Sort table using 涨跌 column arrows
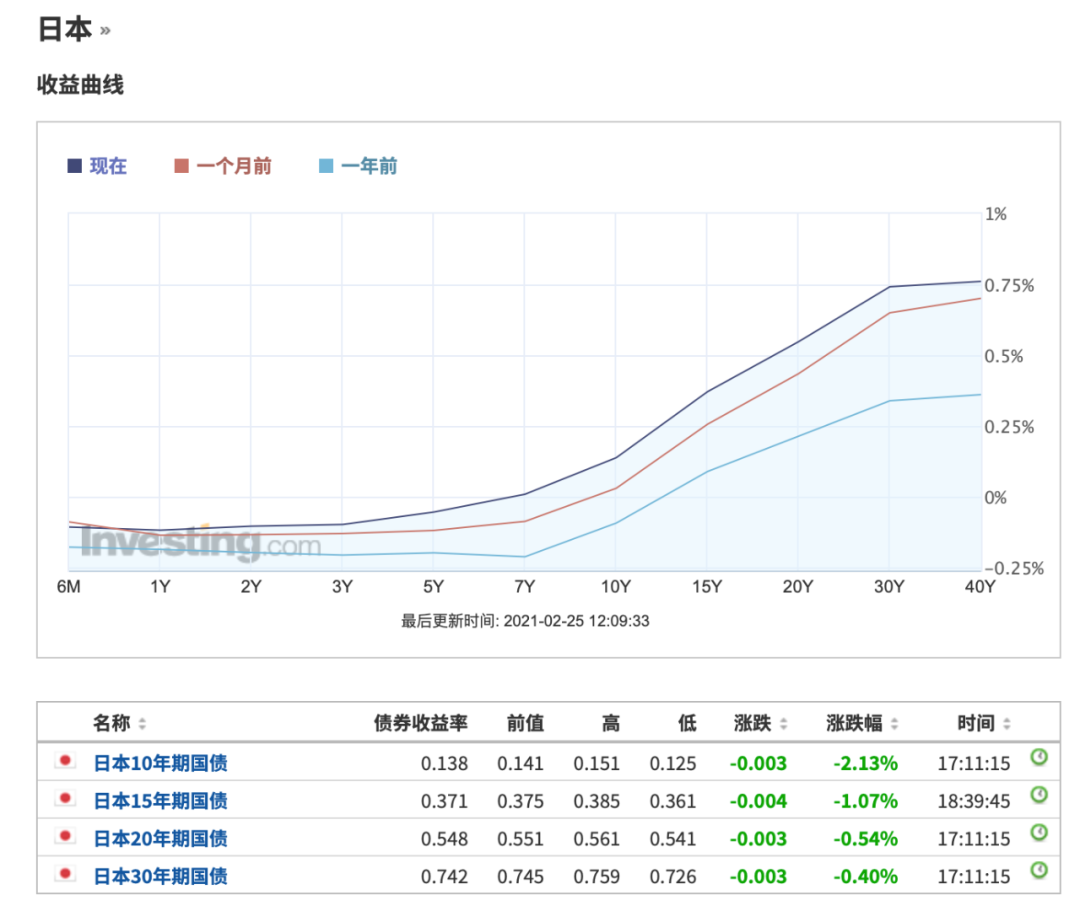 pos(783,724)
